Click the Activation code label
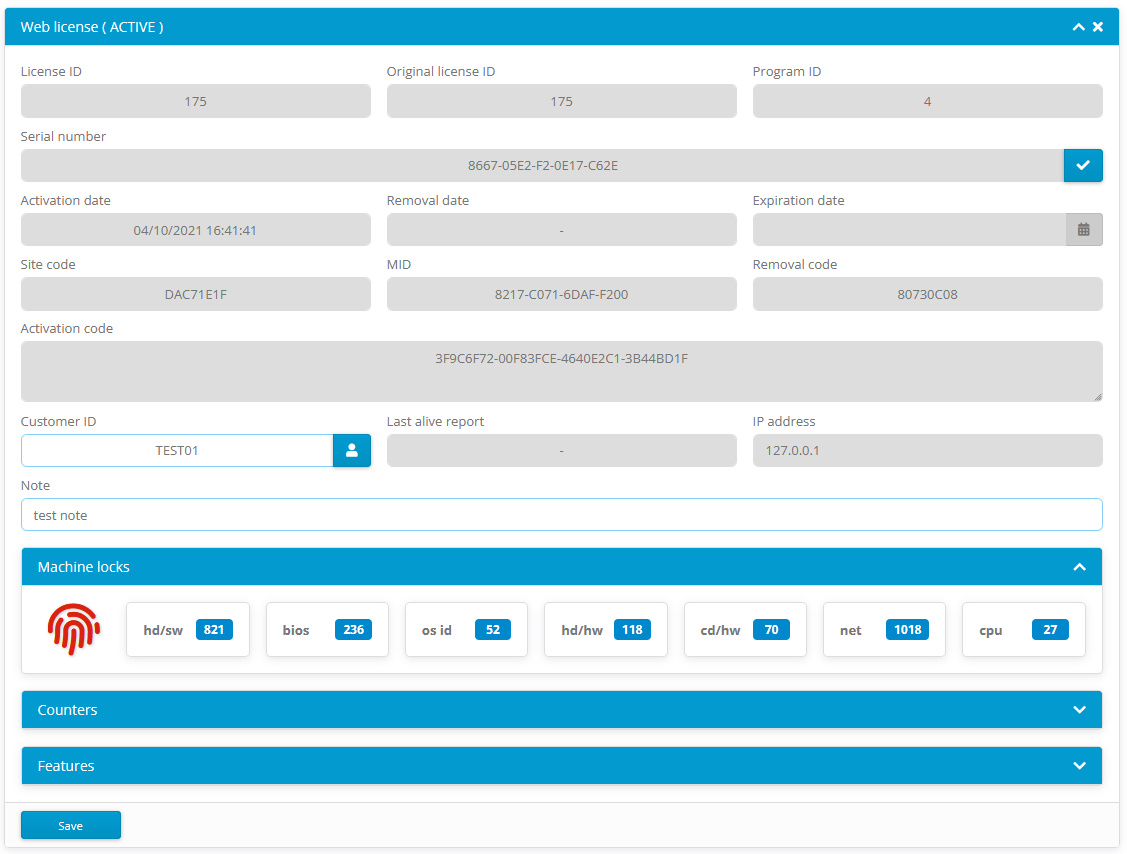 coord(67,329)
